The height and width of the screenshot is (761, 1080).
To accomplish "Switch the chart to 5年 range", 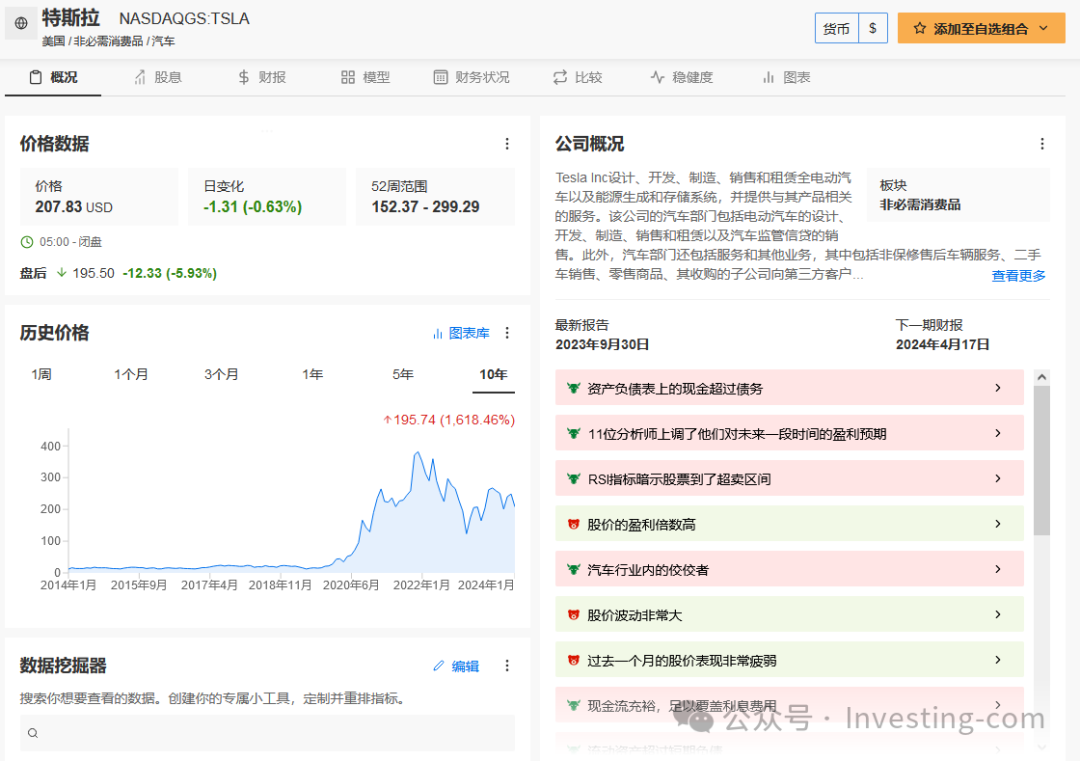I will pyautogui.click(x=403, y=374).
